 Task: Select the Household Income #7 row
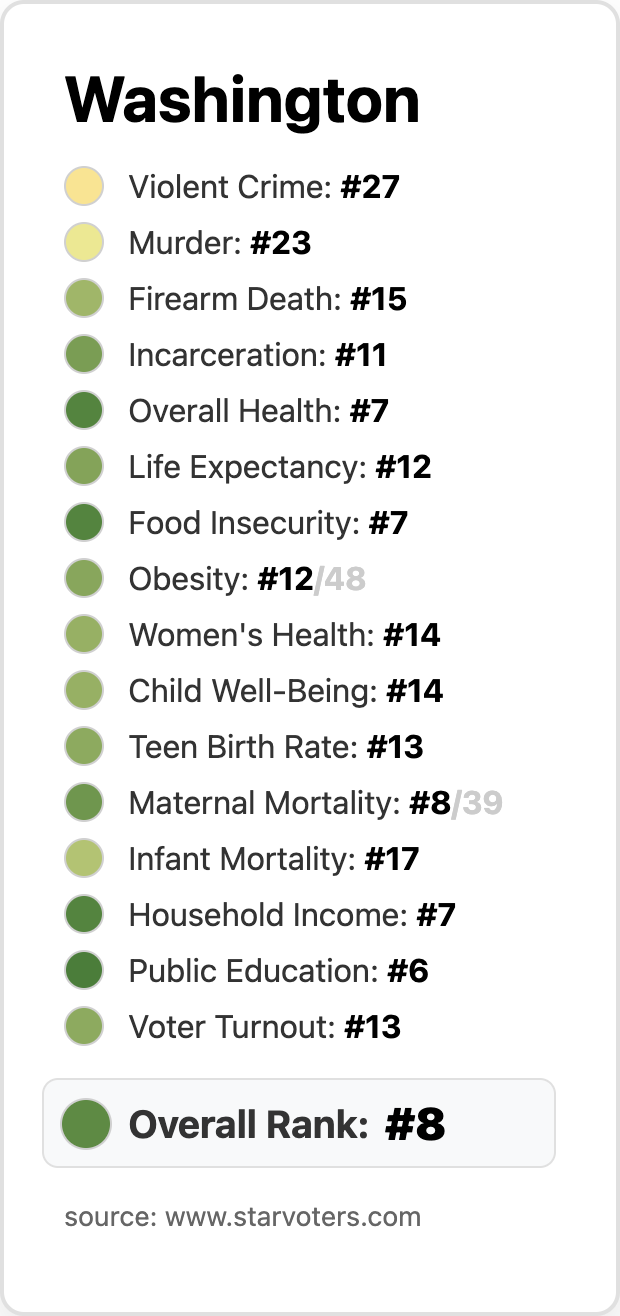pyautogui.click(x=292, y=915)
